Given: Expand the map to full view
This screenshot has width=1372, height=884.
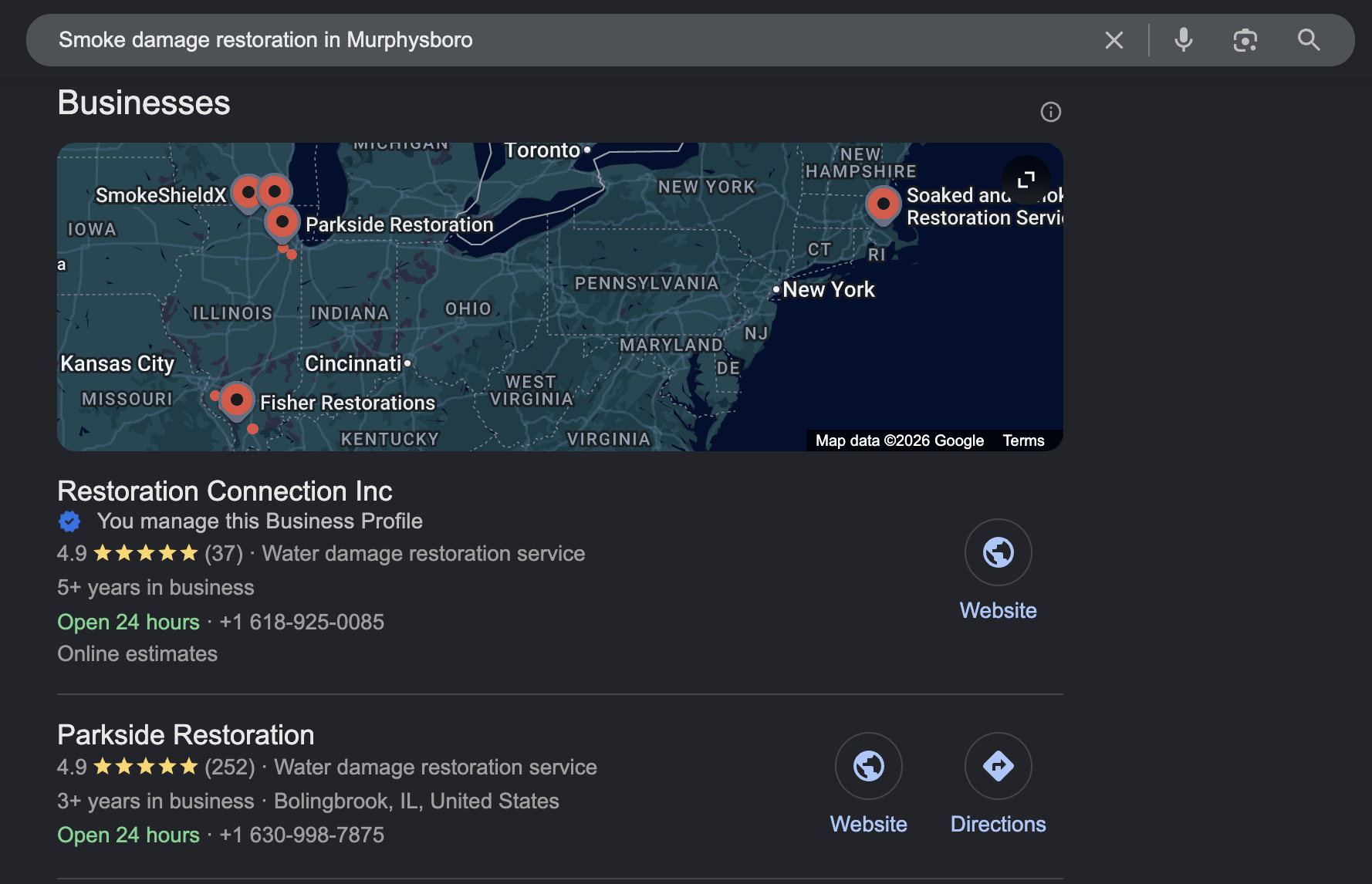Looking at the screenshot, I should [1026, 180].
